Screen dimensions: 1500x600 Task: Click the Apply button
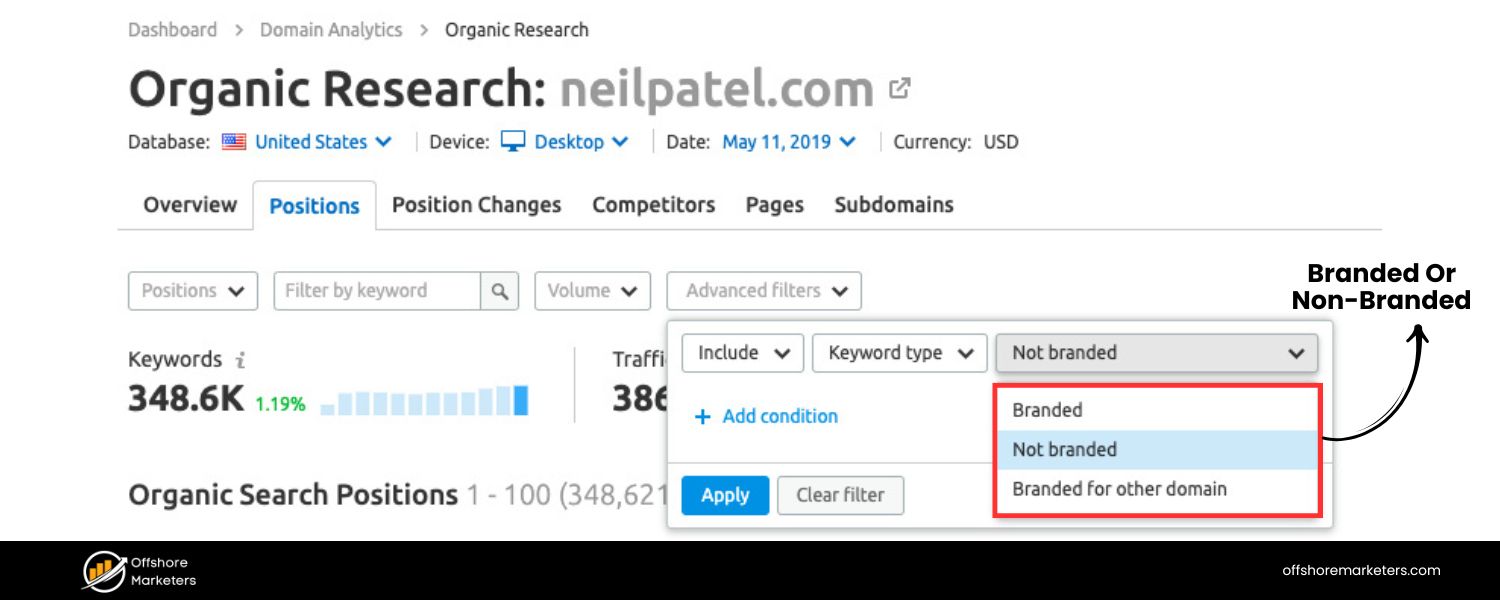pos(725,495)
